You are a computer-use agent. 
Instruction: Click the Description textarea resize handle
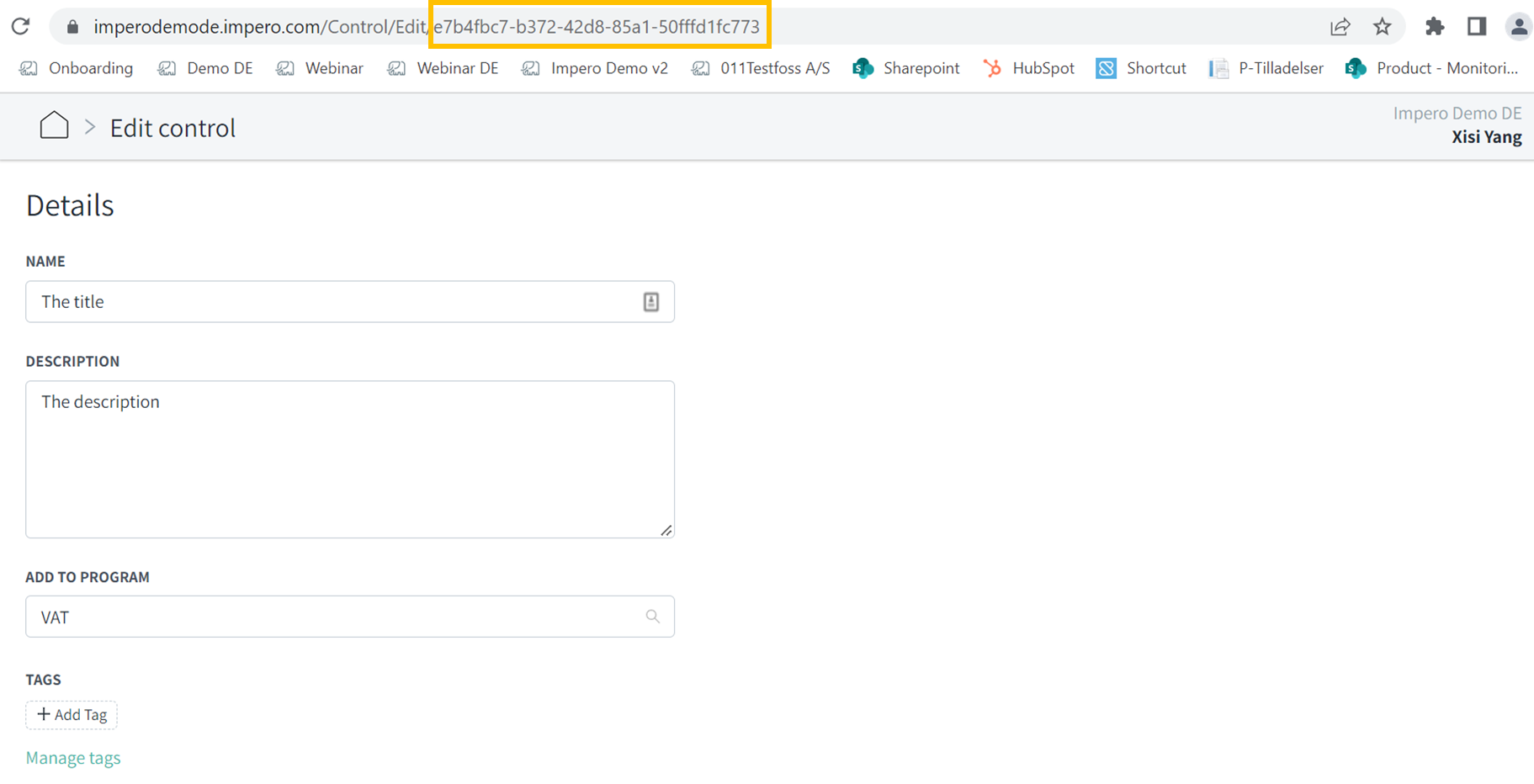(666, 530)
